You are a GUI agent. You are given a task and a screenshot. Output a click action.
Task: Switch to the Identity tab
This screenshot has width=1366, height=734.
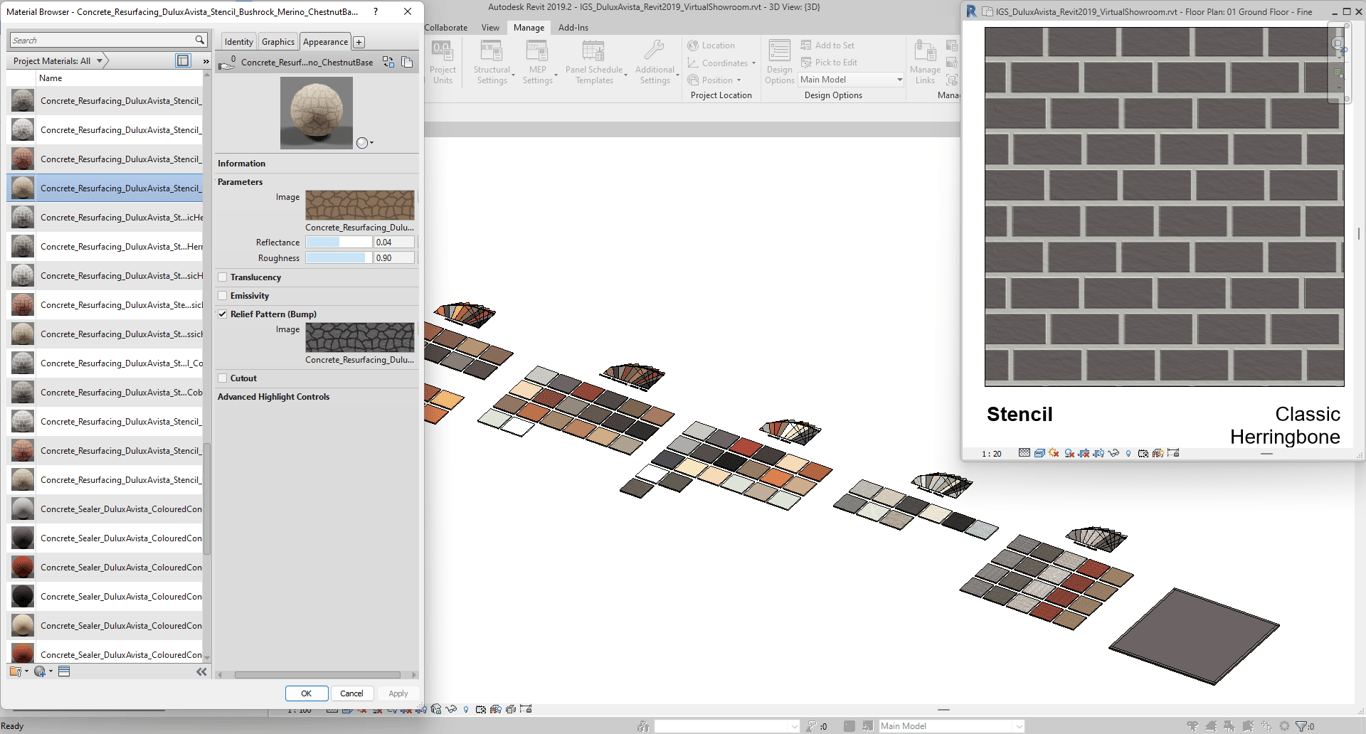click(238, 42)
